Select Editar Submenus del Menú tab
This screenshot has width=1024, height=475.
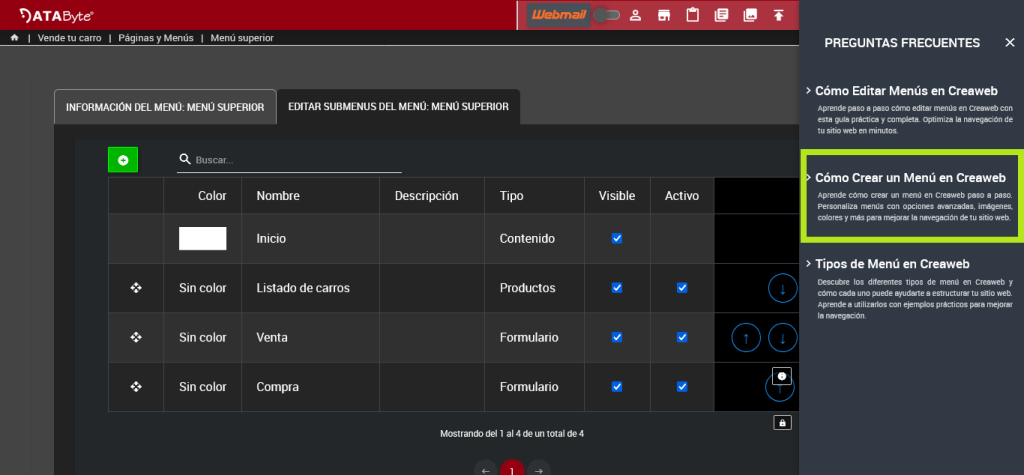click(x=398, y=106)
